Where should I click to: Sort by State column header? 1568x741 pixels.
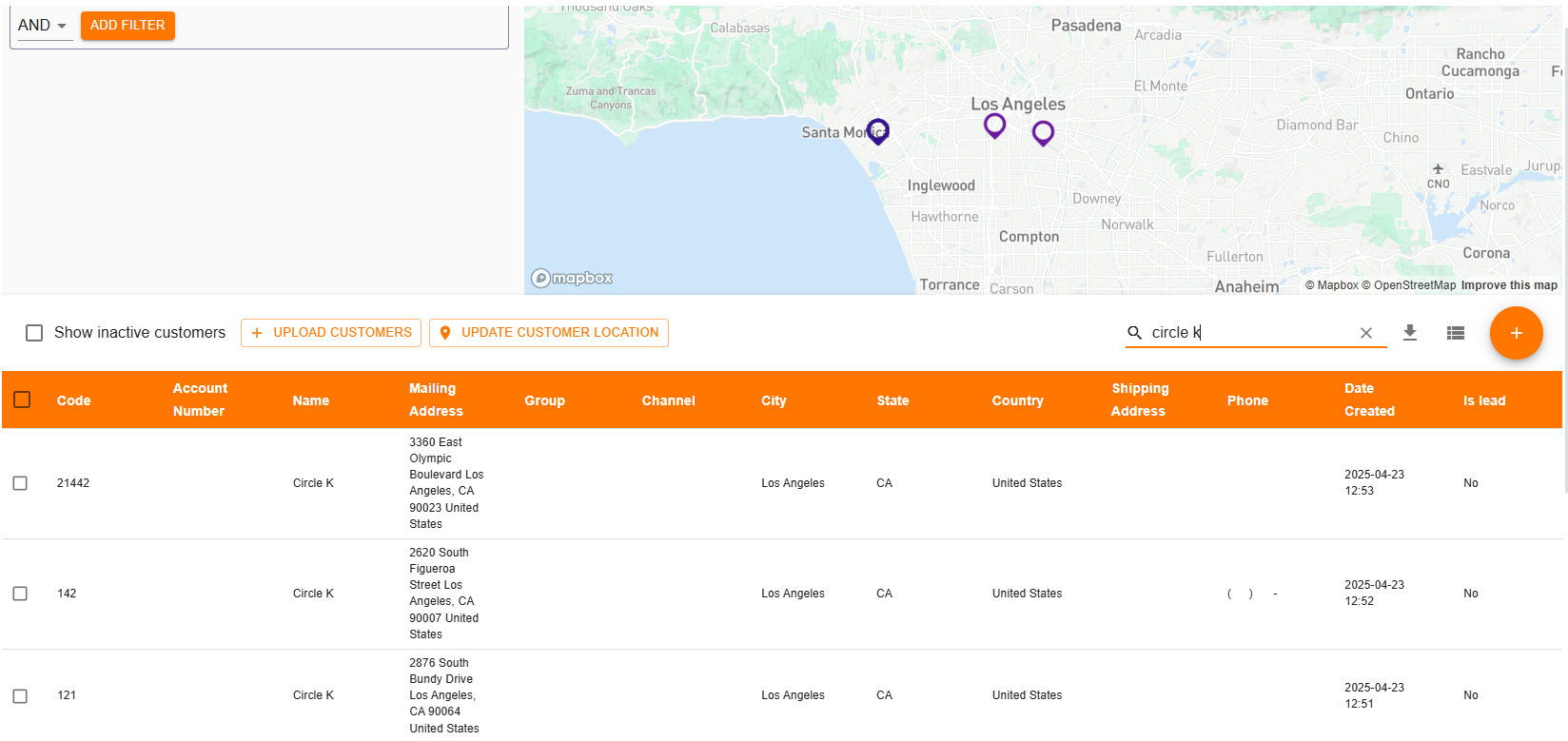pyautogui.click(x=892, y=400)
